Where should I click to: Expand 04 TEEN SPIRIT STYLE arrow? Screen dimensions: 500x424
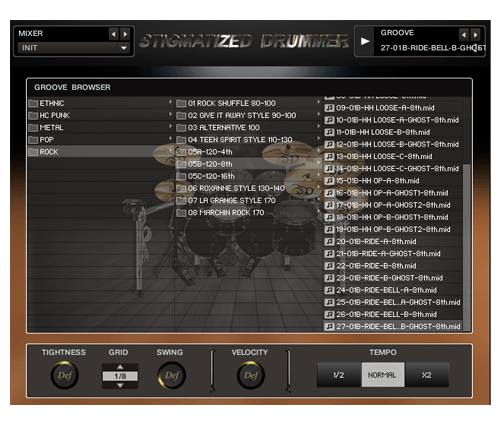tap(319, 138)
